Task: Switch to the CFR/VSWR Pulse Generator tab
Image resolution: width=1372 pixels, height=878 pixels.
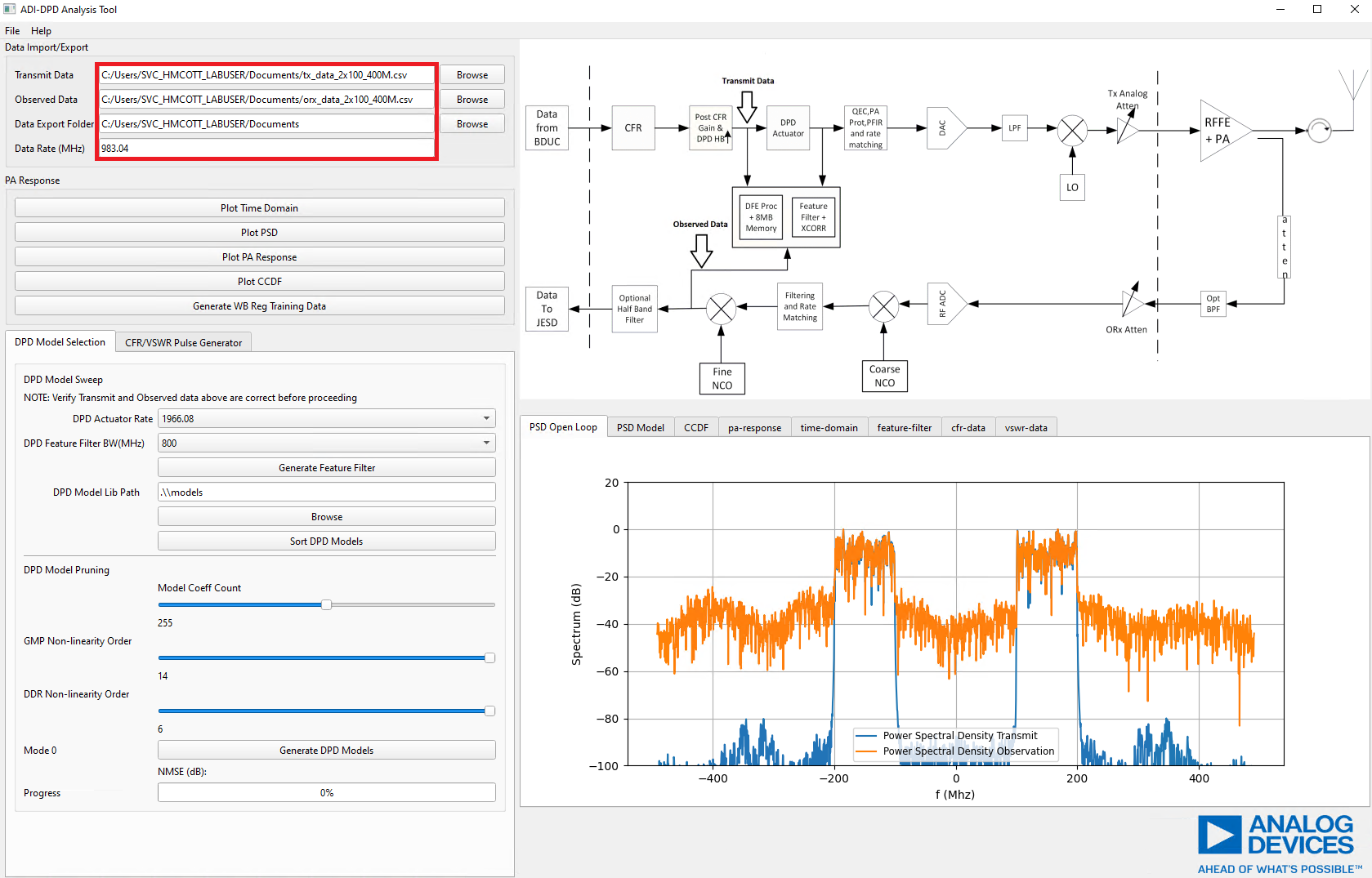Action: [x=183, y=341]
